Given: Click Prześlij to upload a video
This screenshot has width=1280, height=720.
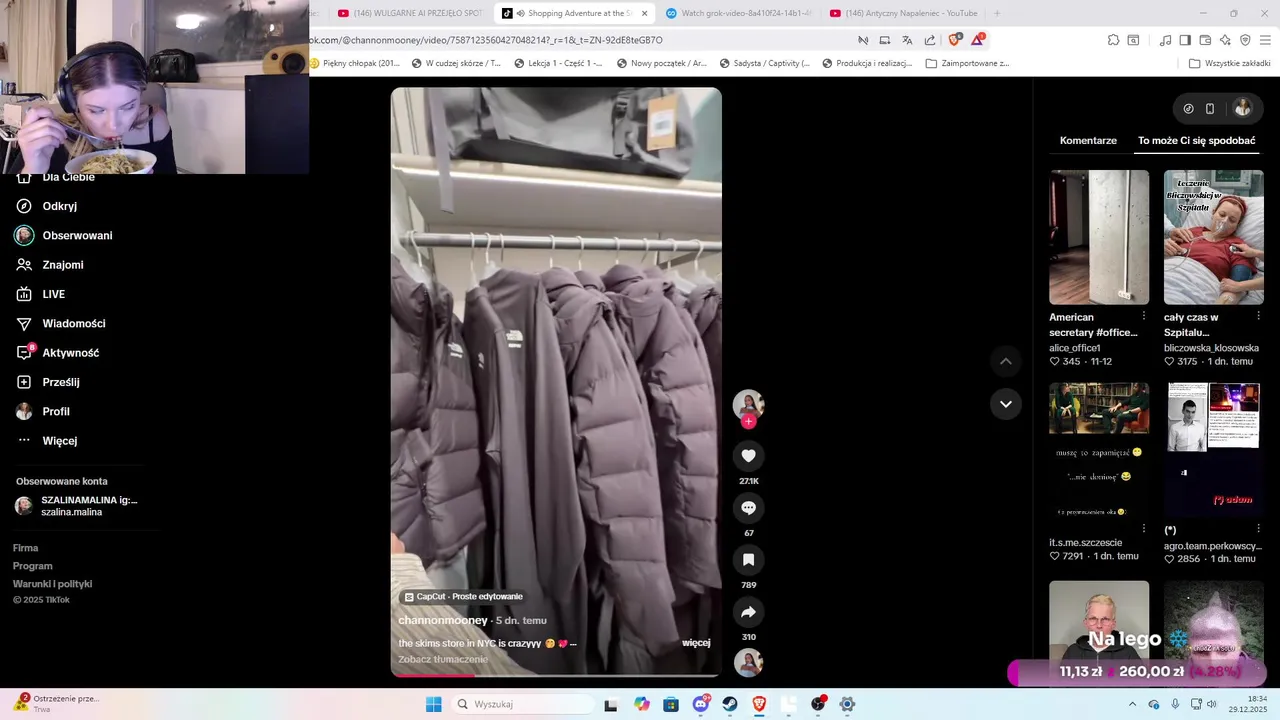Looking at the screenshot, I should (60, 382).
